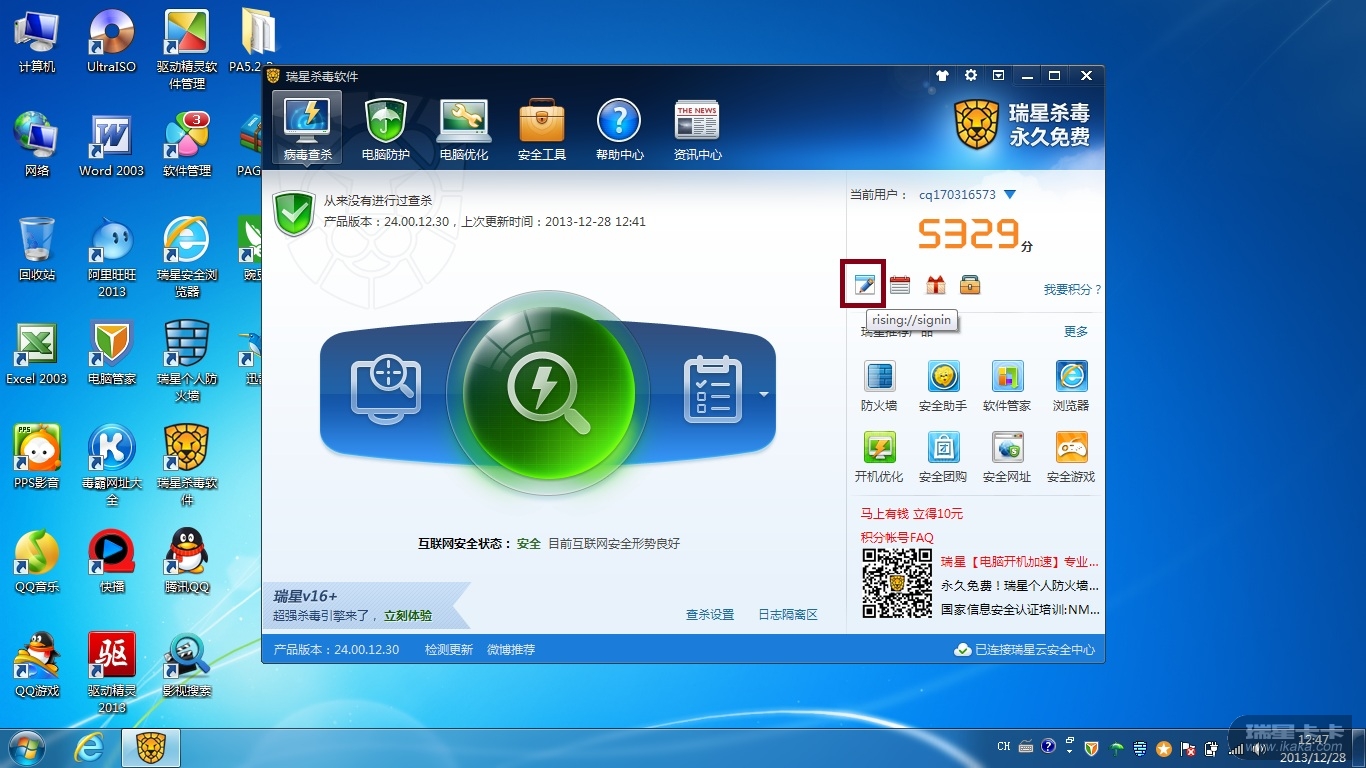Select the 毒霸网址大全 desktop shortcut

112,466
